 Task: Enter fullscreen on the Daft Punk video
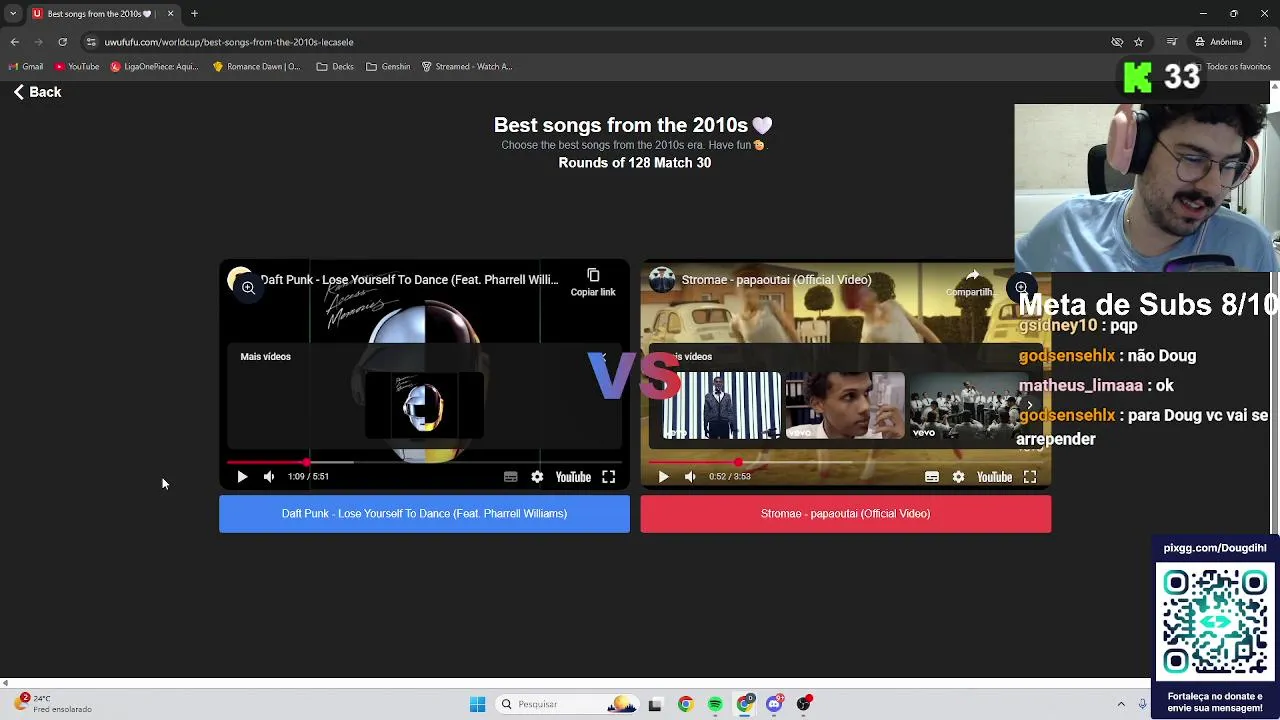608,477
